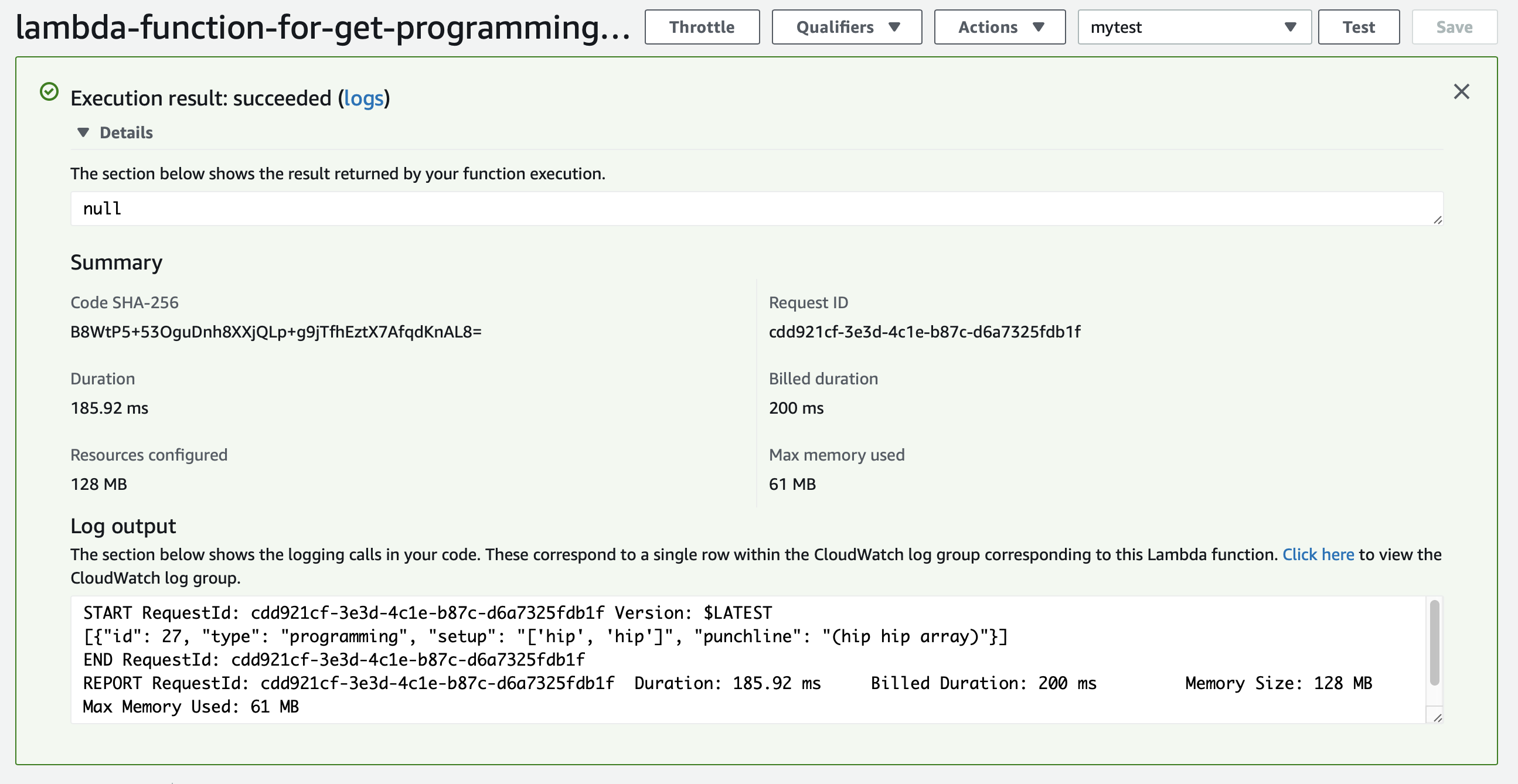Collapse the Details disclosure triangle

83,132
